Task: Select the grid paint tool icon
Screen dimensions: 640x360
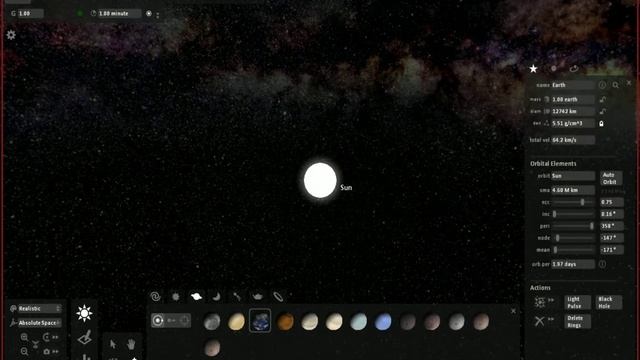Action: pyautogui.click(x=84, y=338)
